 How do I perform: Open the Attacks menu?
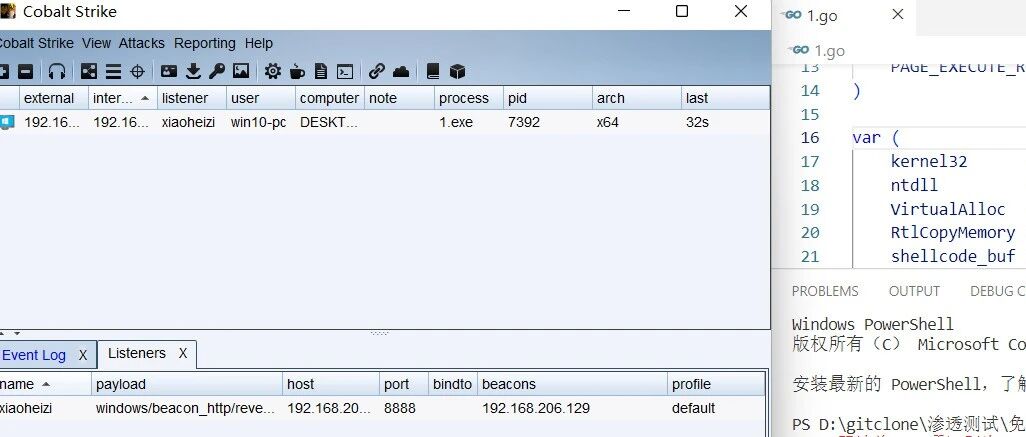point(141,43)
